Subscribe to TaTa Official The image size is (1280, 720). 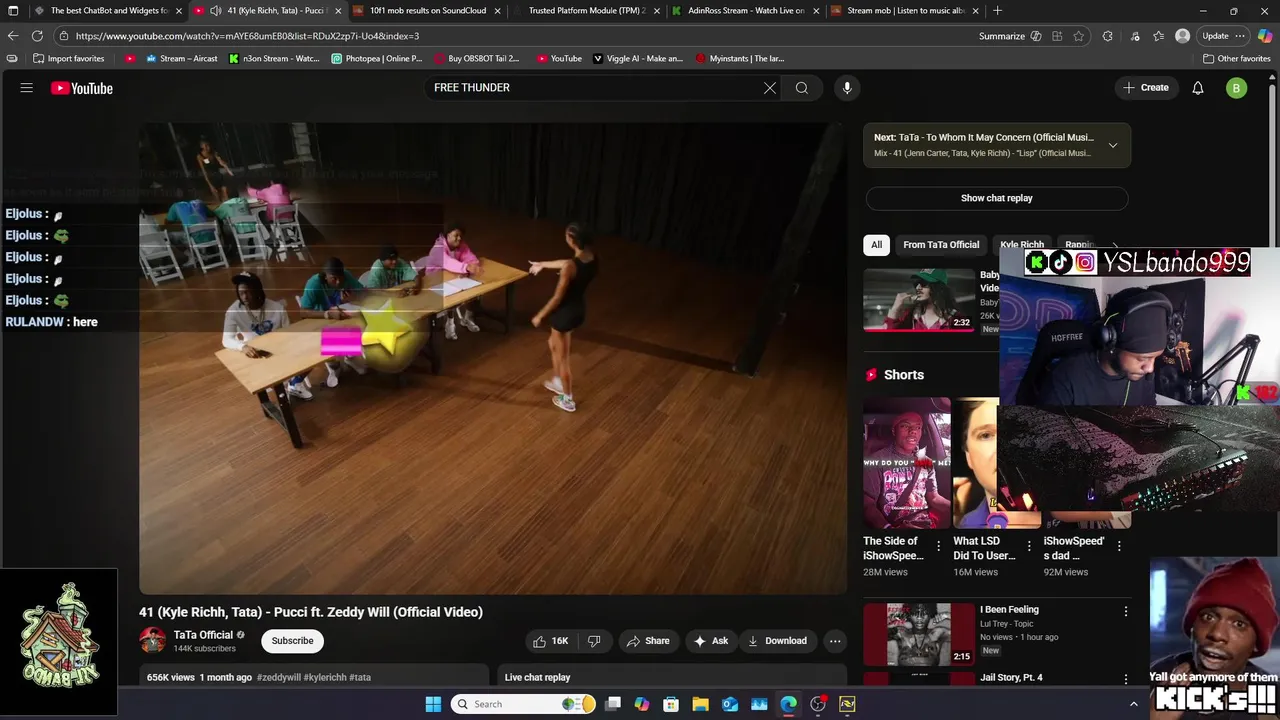point(292,641)
